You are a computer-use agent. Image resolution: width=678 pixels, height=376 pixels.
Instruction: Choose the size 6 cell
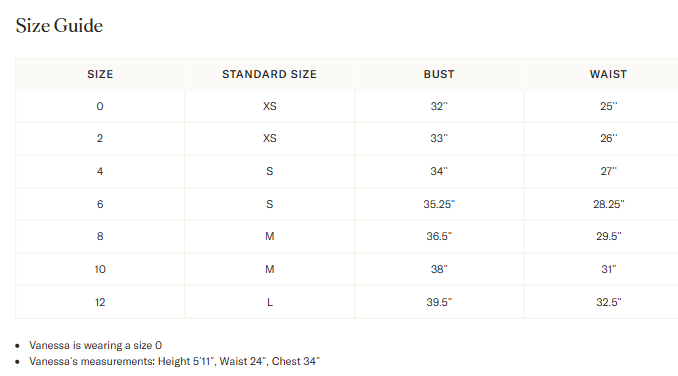100,204
